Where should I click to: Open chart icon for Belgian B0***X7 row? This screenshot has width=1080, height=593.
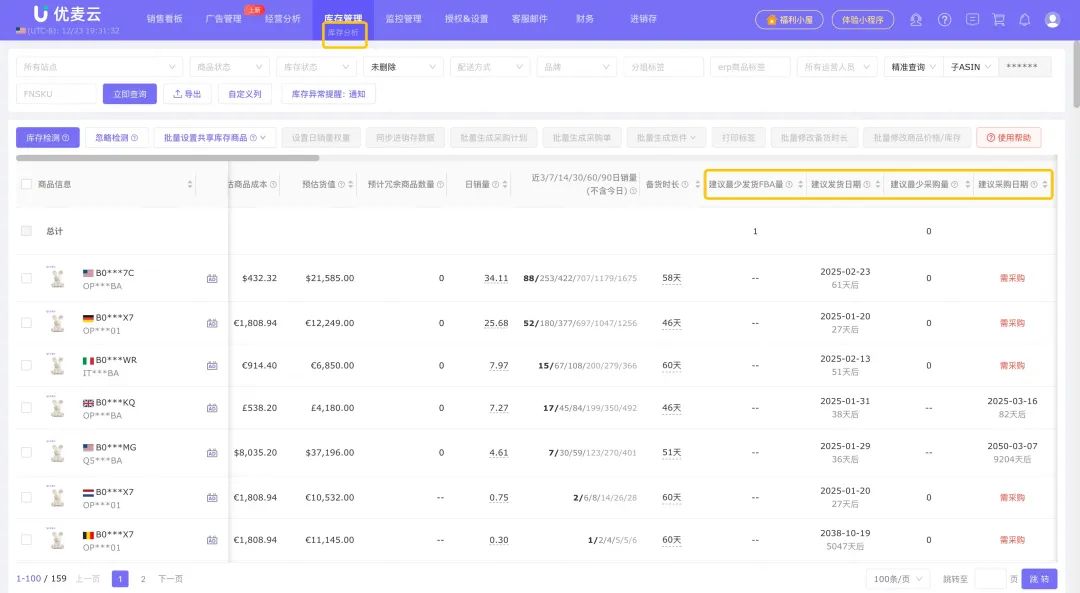pyautogui.click(x=212, y=540)
